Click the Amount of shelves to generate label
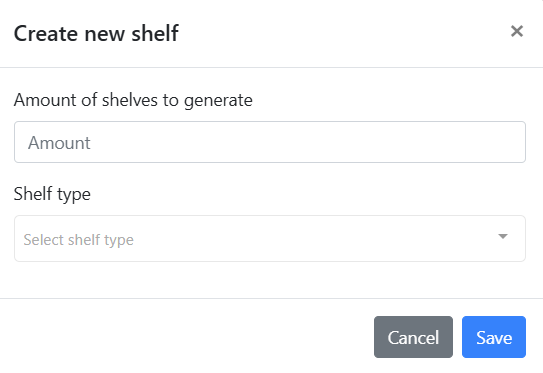 pyautogui.click(x=133, y=100)
